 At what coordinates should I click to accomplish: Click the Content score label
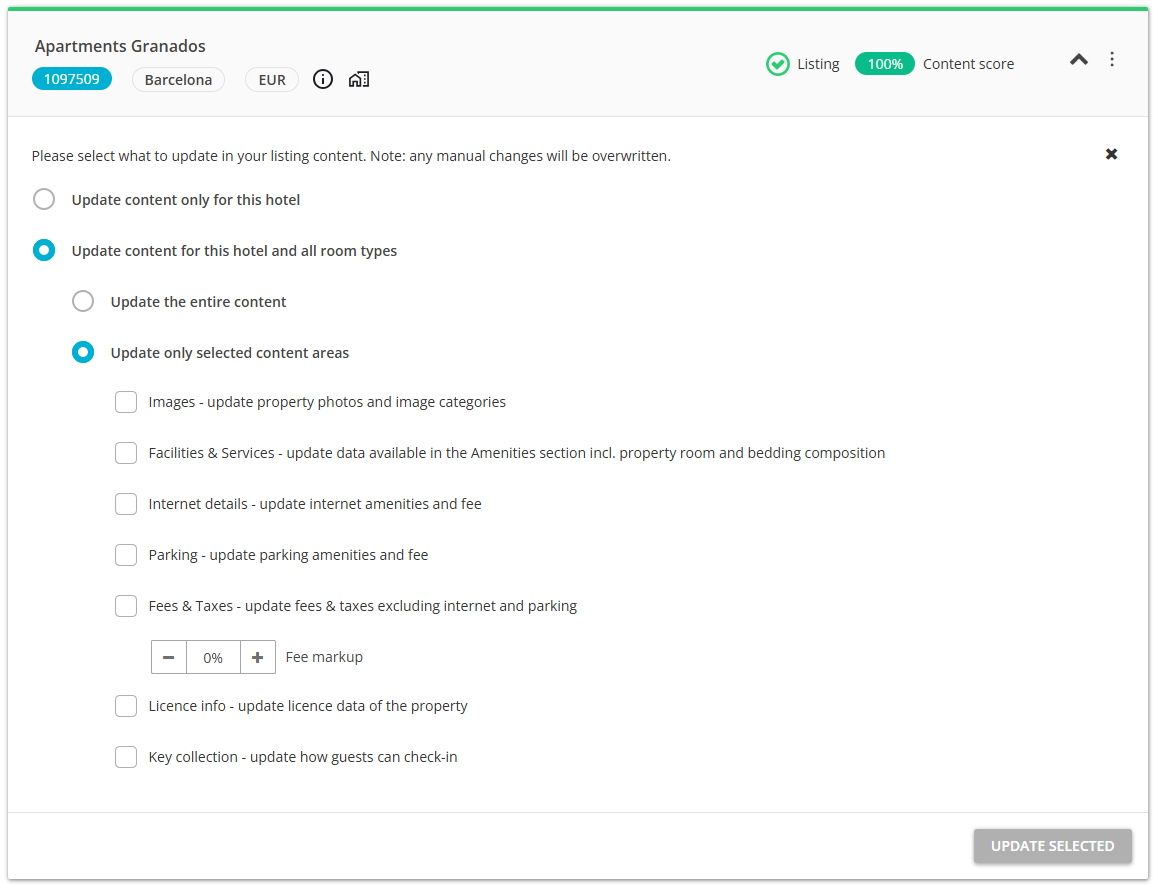(968, 64)
